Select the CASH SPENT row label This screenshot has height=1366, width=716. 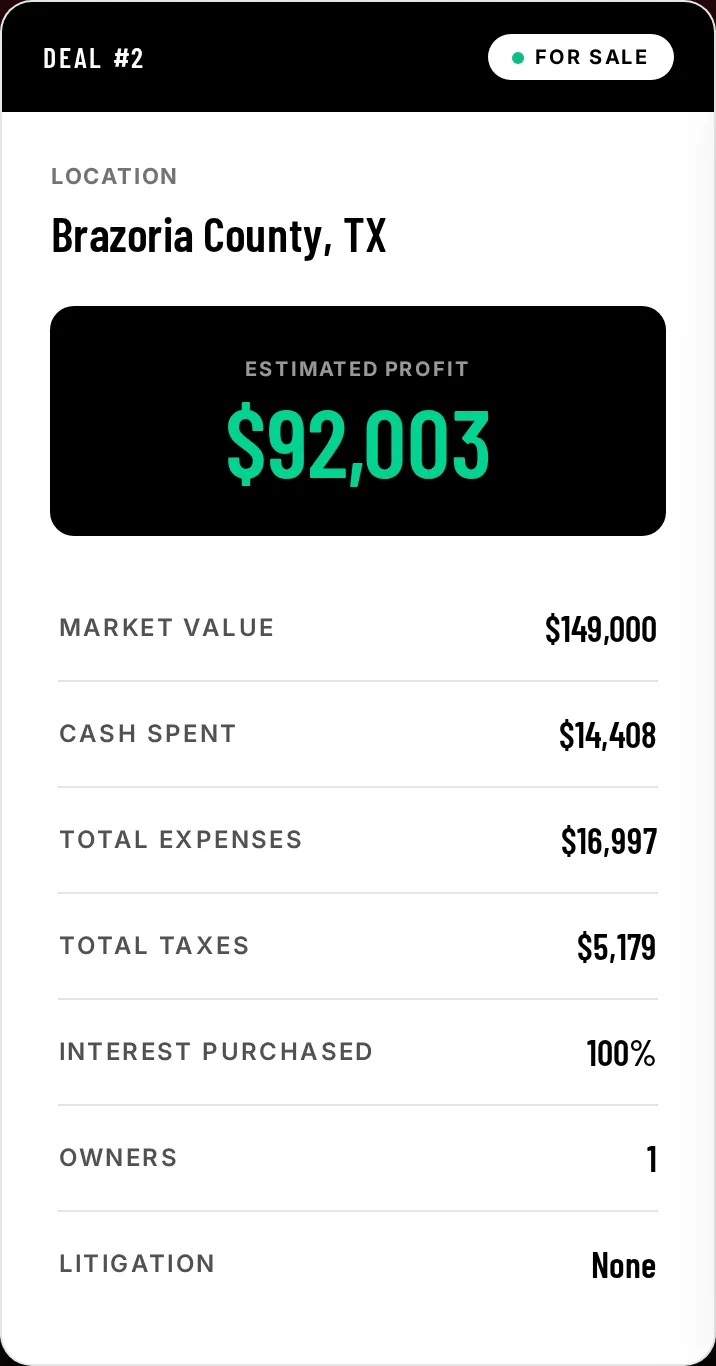pos(148,734)
